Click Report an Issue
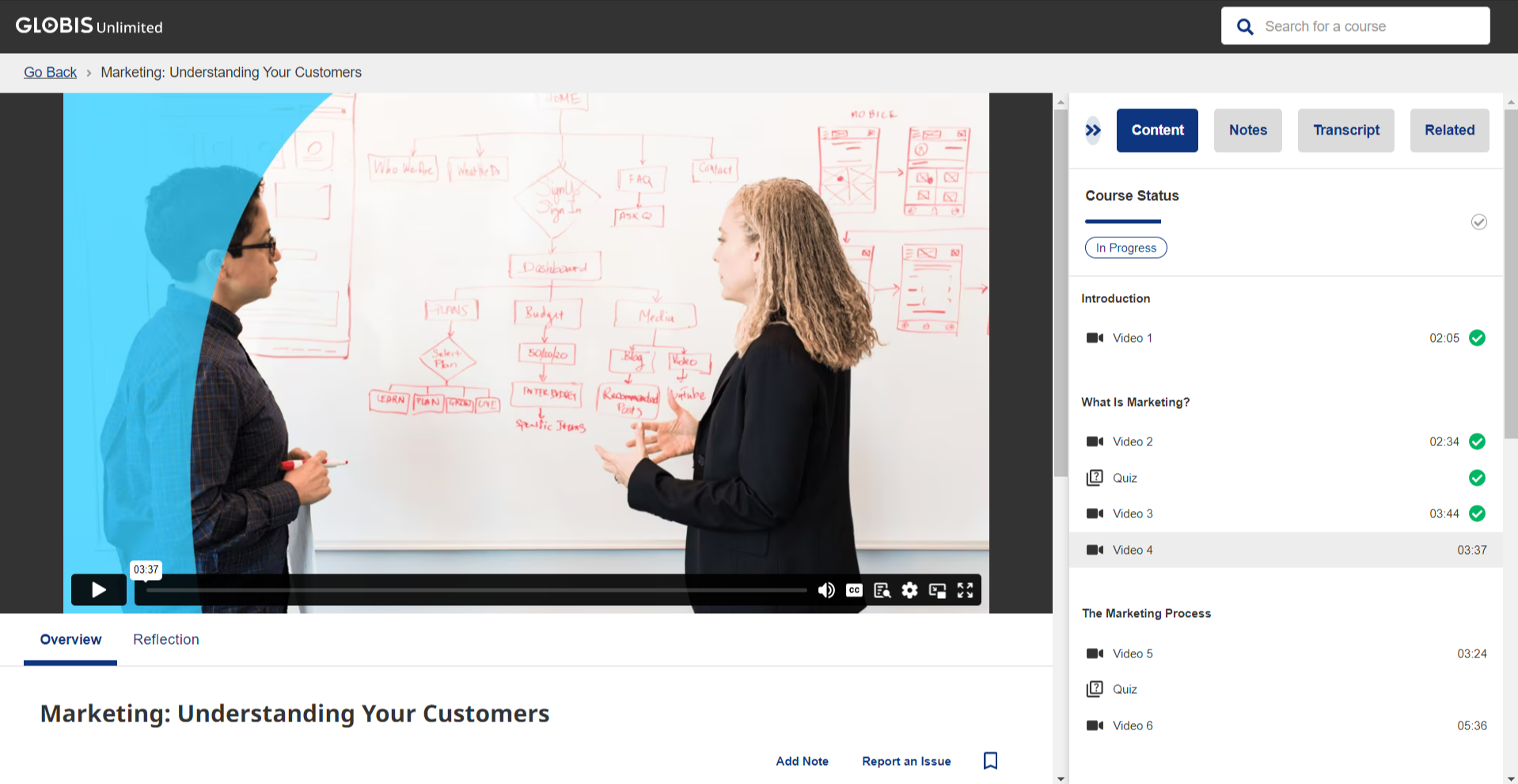The height and width of the screenshot is (784, 1518). coord(906,761)
